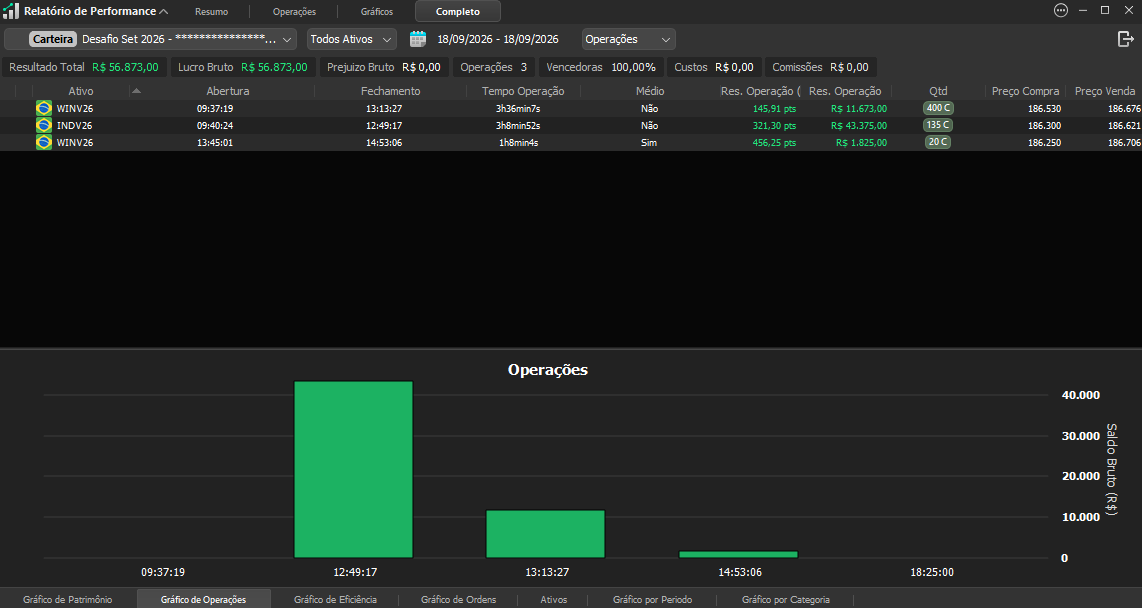The width and height of the screenshot is (1142, 608).
Task: Sort by the Fechamento column header
Action: point(390,91)
